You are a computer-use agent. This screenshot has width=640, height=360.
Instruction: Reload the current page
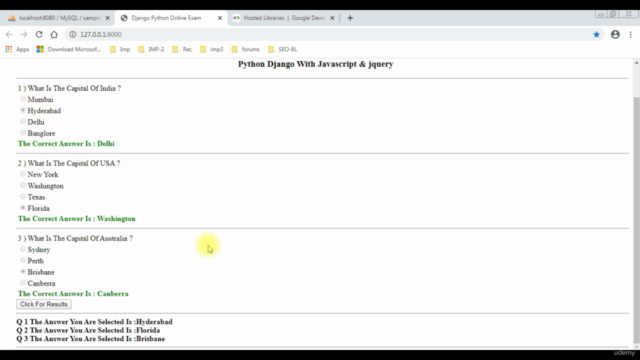(x=39, y=35)
